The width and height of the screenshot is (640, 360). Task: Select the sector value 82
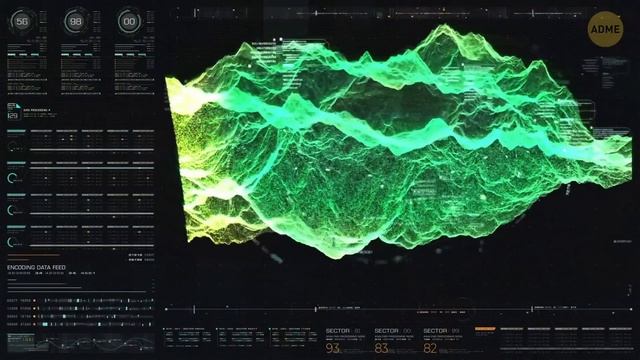(x=430, y=348)
